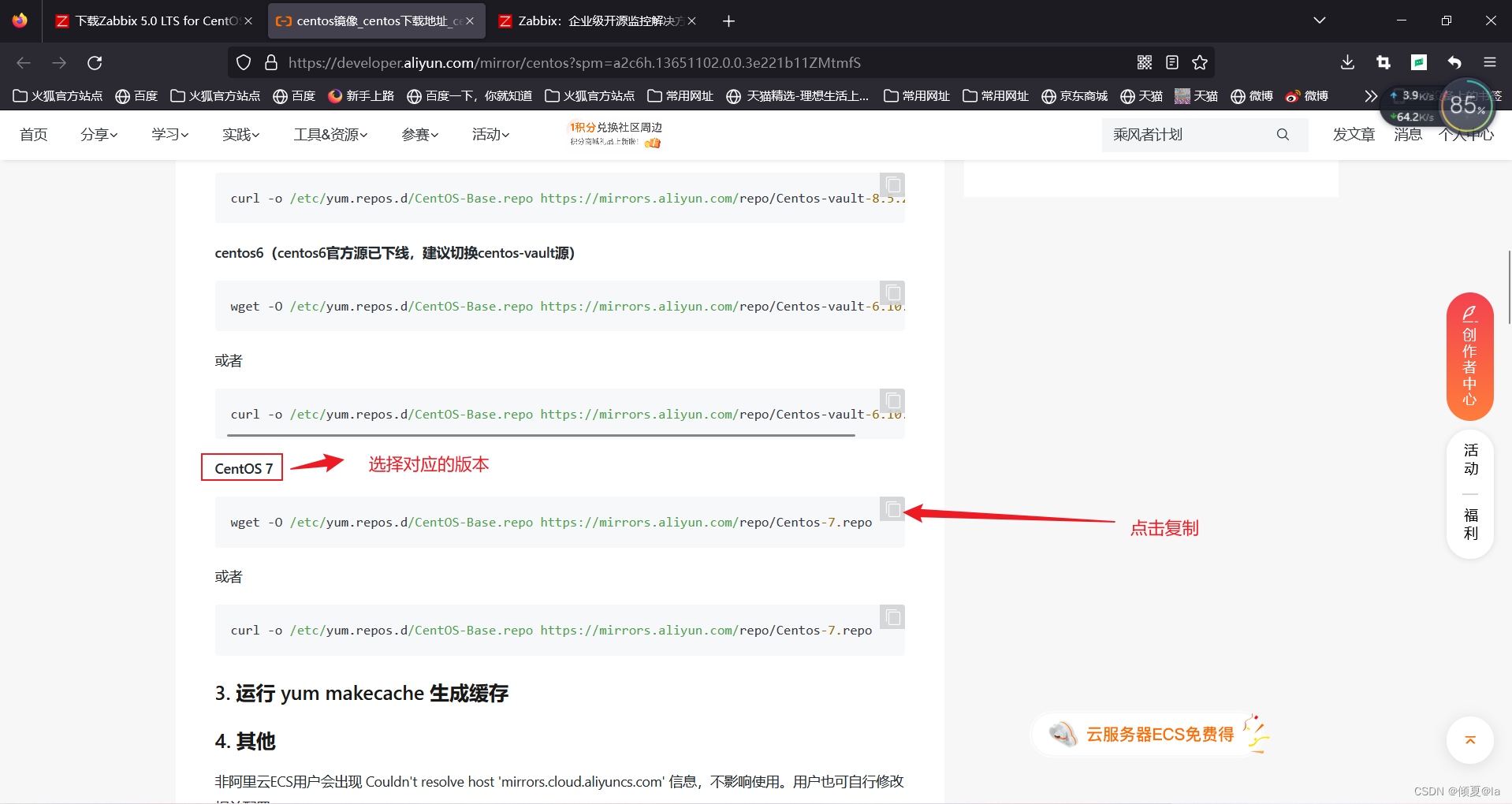This screenshot has height=804, width=1512.
Task: Open the first 常用网址 bookmark folder
Action: click(680, 96)
